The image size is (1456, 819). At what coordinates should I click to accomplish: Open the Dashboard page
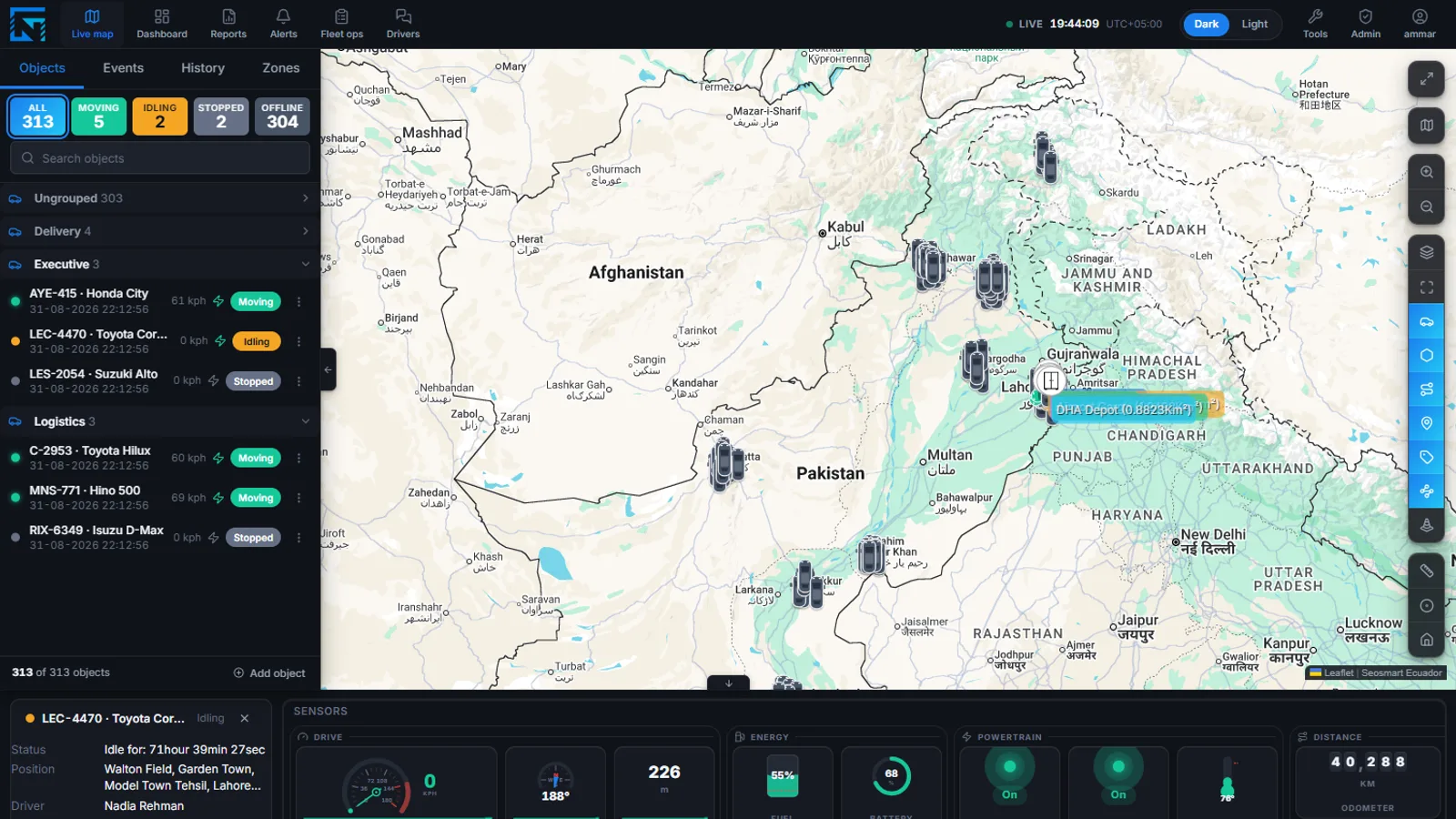162,25
